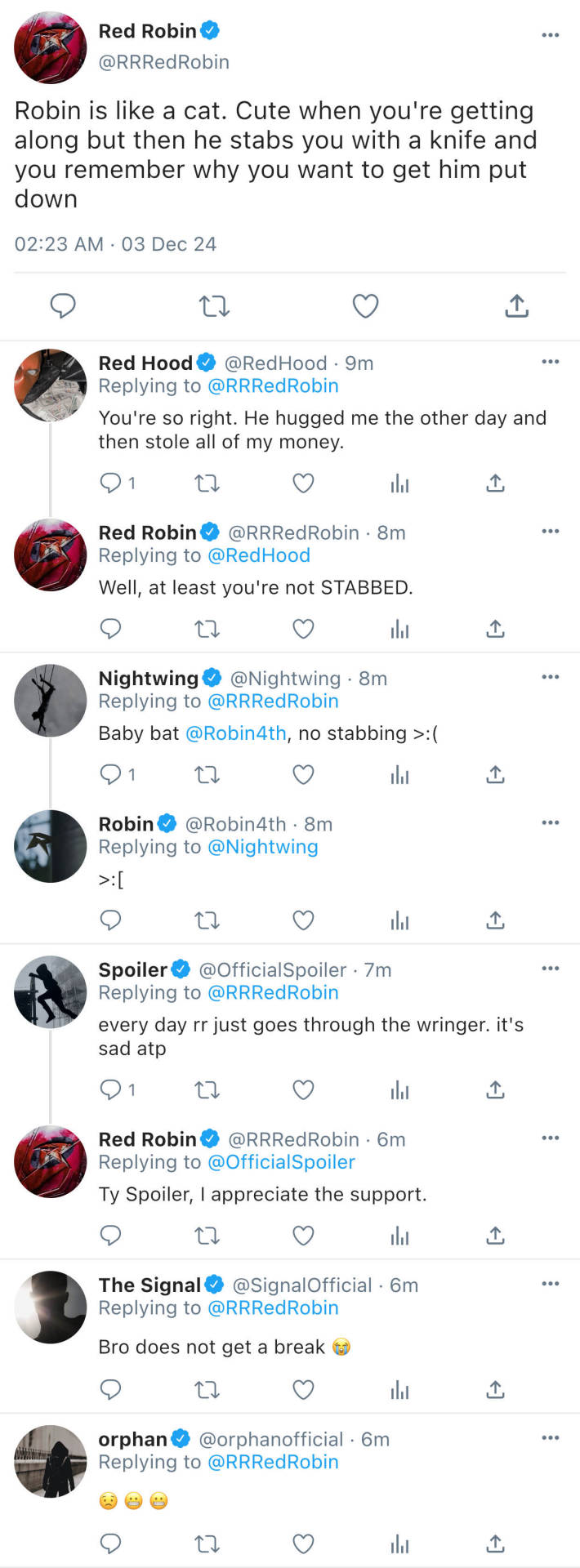Share the main Red Robin tweet
This screenshot has width=580, height=1568.
click(x=516, y=306)
